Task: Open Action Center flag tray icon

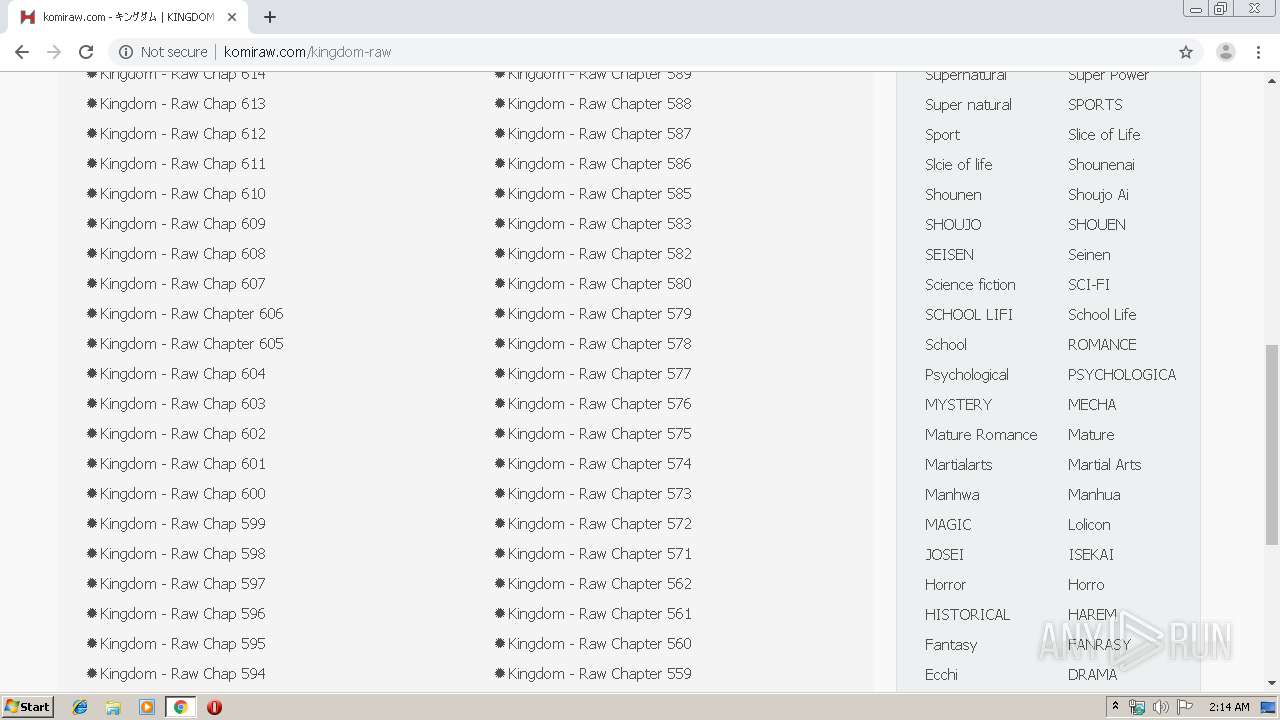Action: [x=1185, y=707]
